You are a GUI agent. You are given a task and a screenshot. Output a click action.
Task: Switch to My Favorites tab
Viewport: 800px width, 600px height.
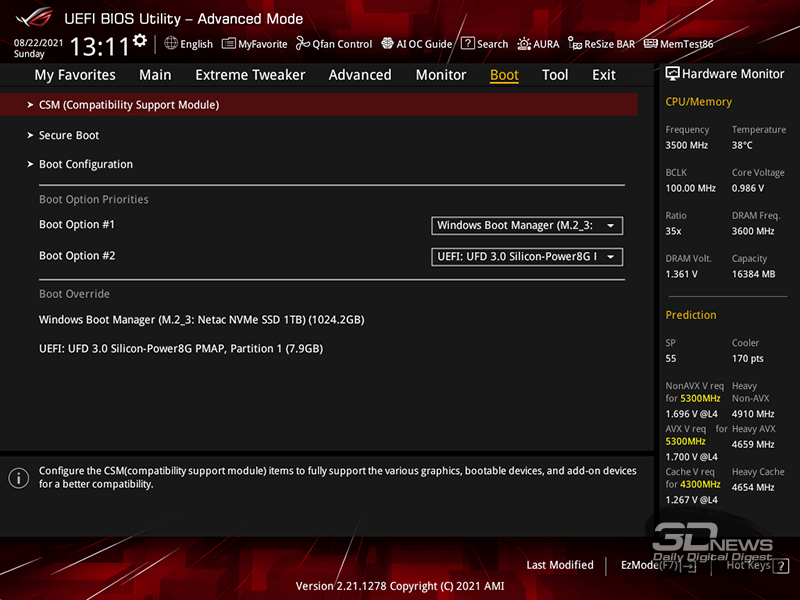pyautogui.click(x=75, y=75)
